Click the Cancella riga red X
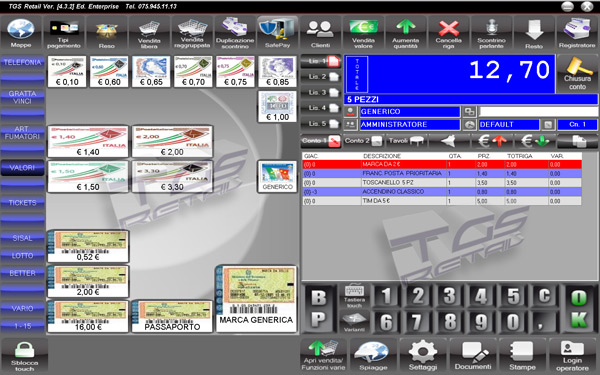The width and height of the screenshot is (600, 375). pos(448,33)
